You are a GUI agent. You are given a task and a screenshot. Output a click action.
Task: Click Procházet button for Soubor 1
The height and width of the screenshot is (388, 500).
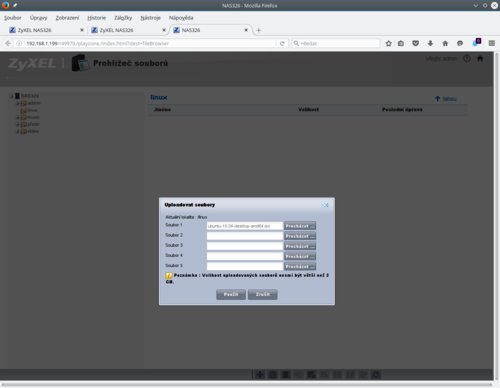click(x=300, y=226)
